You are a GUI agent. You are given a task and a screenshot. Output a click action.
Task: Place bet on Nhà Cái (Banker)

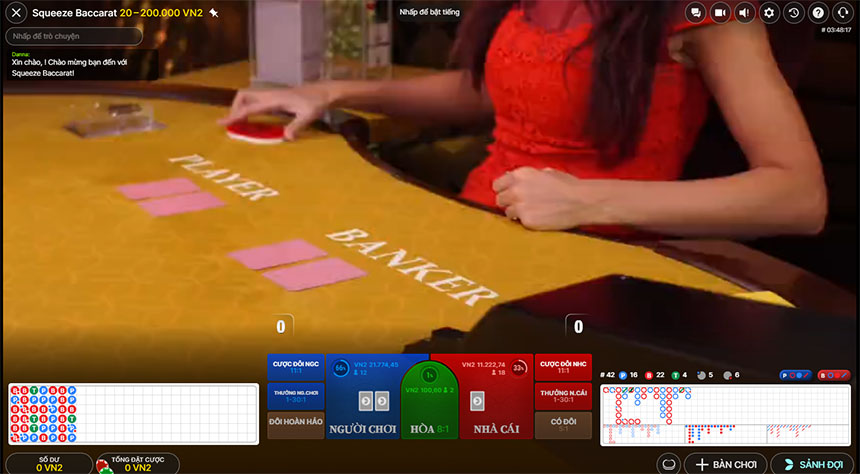pos(496,396)
